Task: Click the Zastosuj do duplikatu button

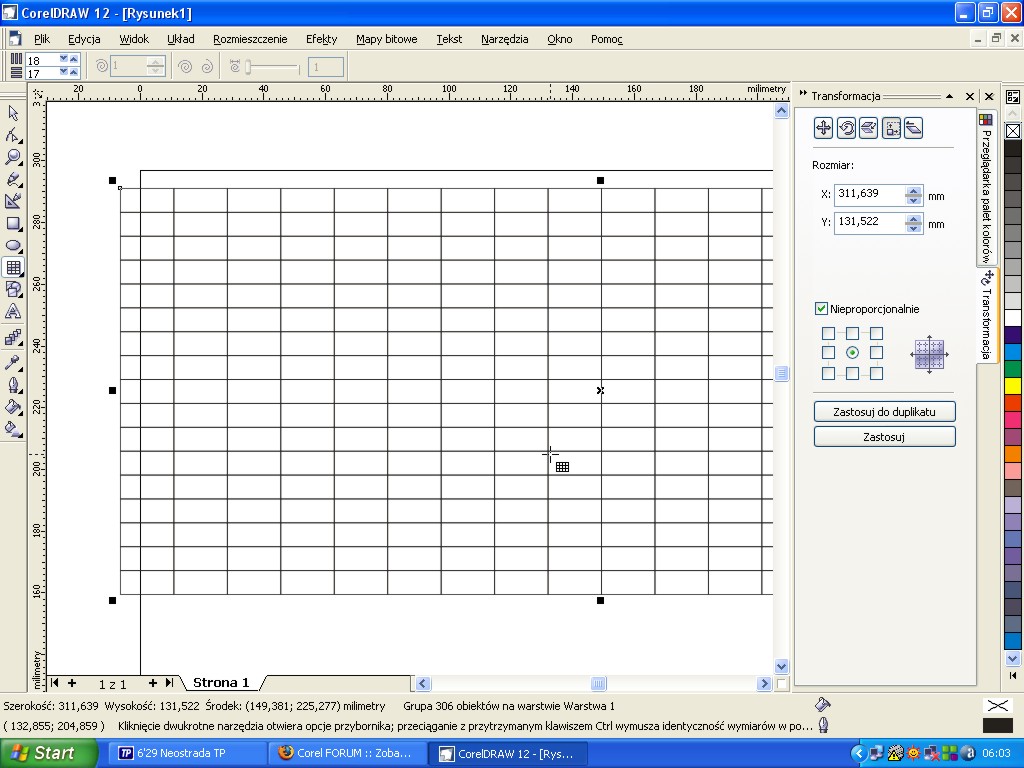Action: pyautogui.click(x=884, y=411)
